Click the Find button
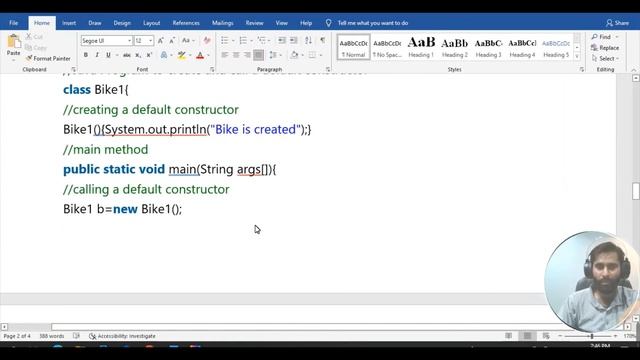Viewport: 640px width, 360px height. coord(604,37)
